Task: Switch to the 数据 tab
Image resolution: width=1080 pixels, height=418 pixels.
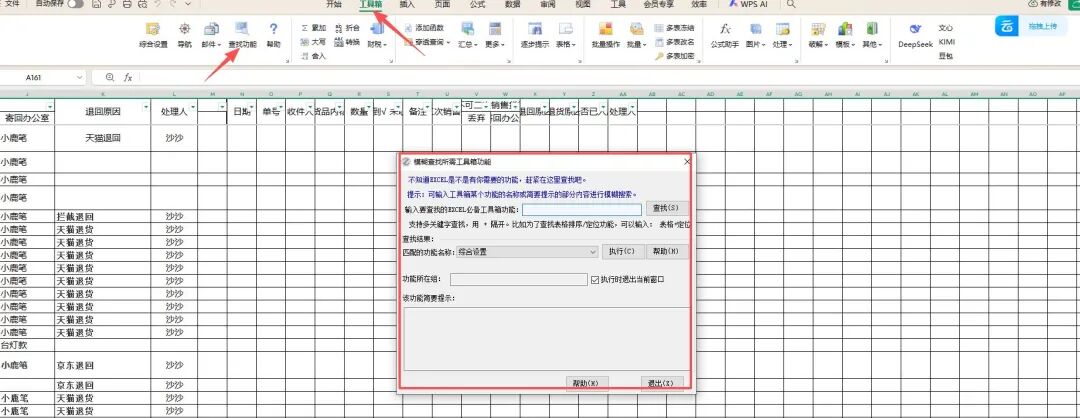Action: 512,4
